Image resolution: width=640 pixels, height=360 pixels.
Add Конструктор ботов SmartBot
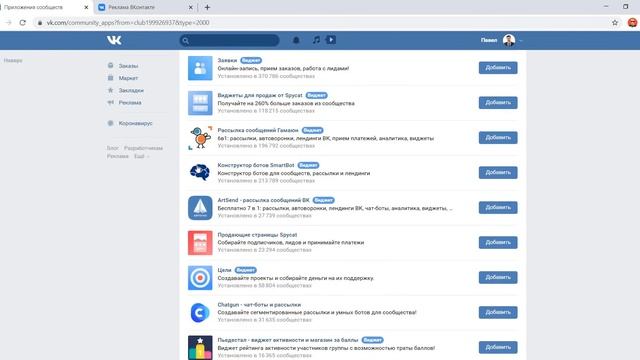498,172
